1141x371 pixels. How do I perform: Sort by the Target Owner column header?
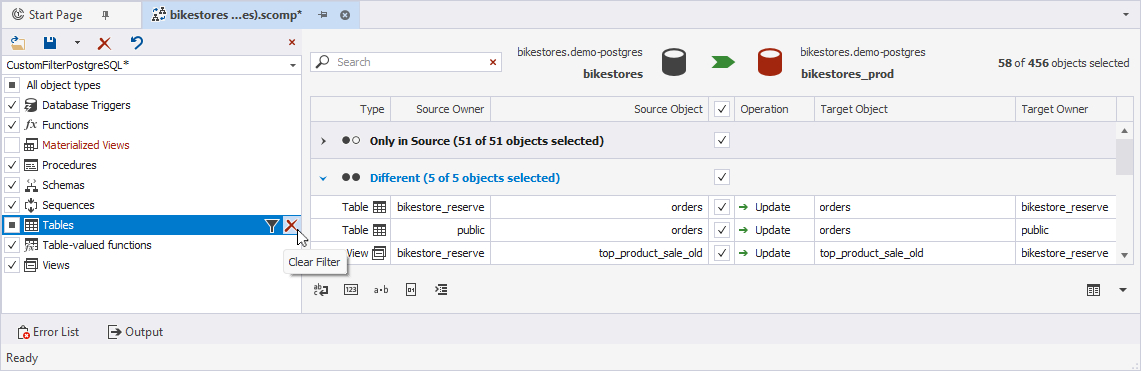coord(1065,109)
